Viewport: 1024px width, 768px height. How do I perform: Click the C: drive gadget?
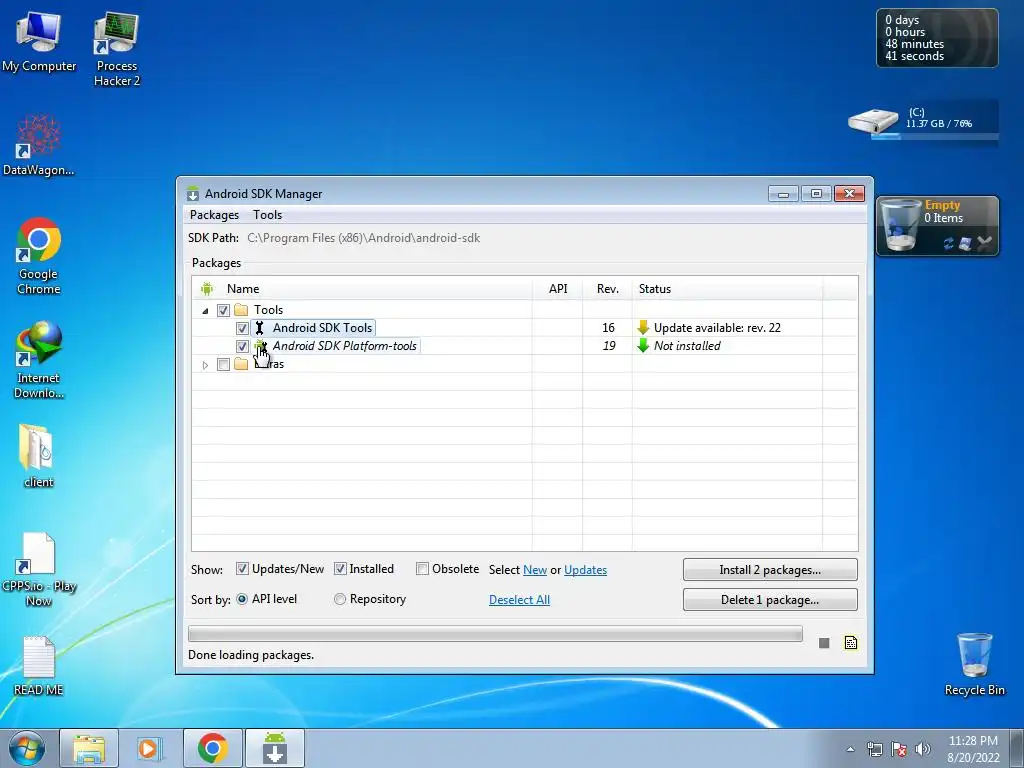click(x=923, y=123)
